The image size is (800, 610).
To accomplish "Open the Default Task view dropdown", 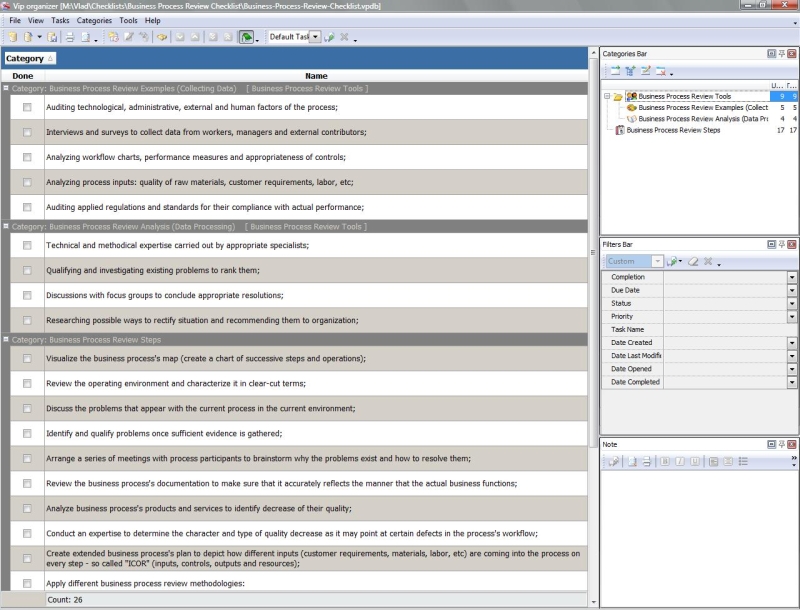I will 315,37.
